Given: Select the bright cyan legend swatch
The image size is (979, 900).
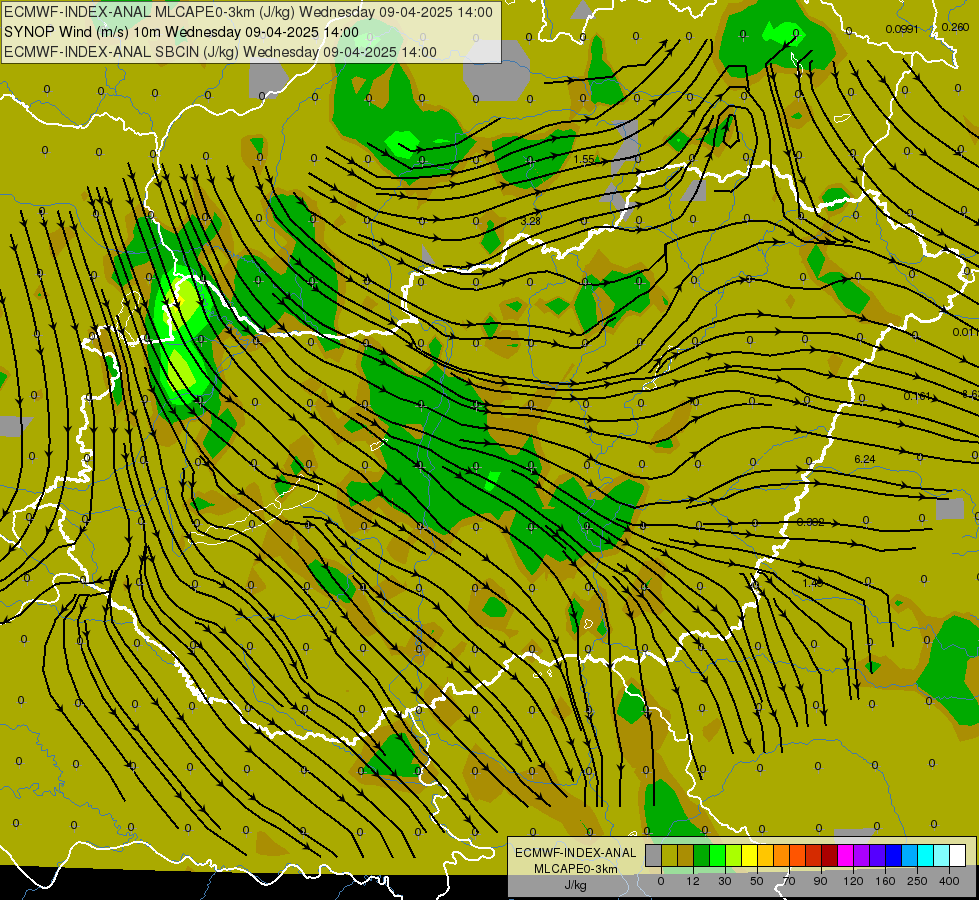Looking at the screenshot, I should coord(925,855).
